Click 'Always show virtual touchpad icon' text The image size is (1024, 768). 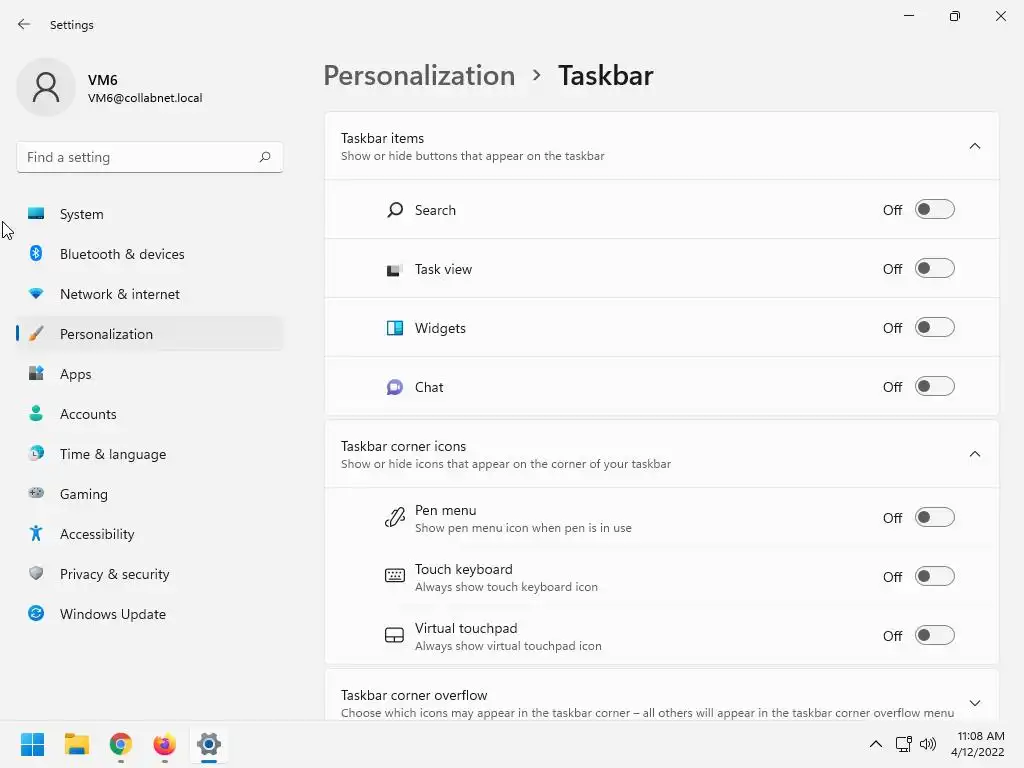pos(508,646)
